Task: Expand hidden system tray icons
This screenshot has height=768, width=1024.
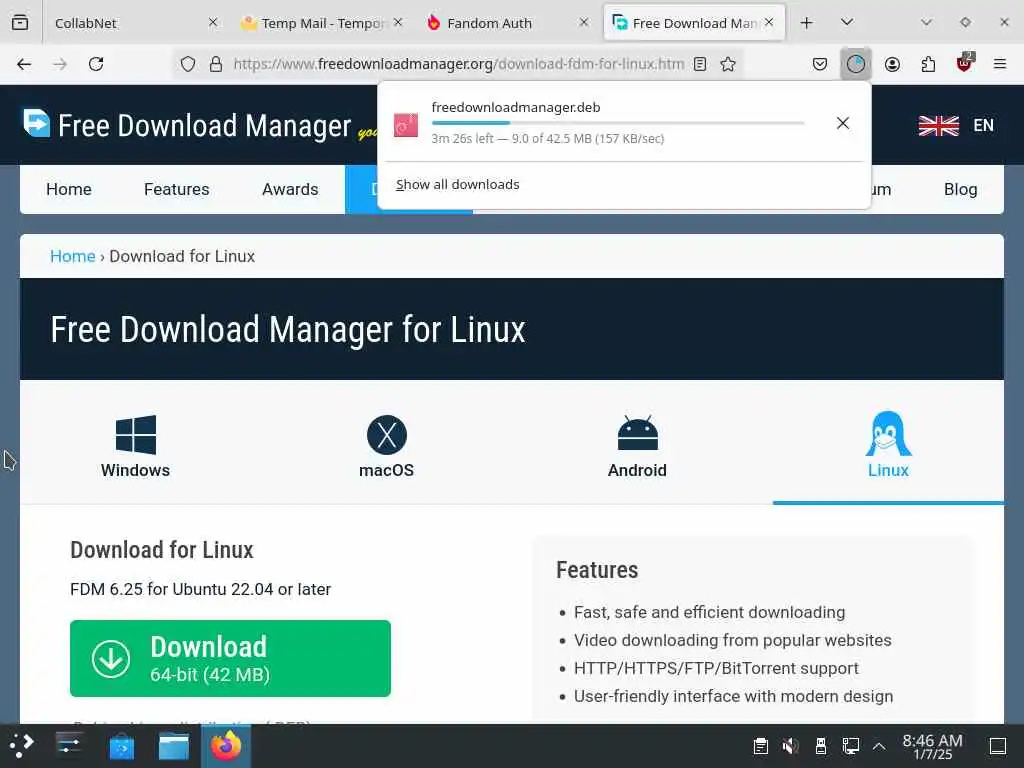Action: [x=879, y=746]
